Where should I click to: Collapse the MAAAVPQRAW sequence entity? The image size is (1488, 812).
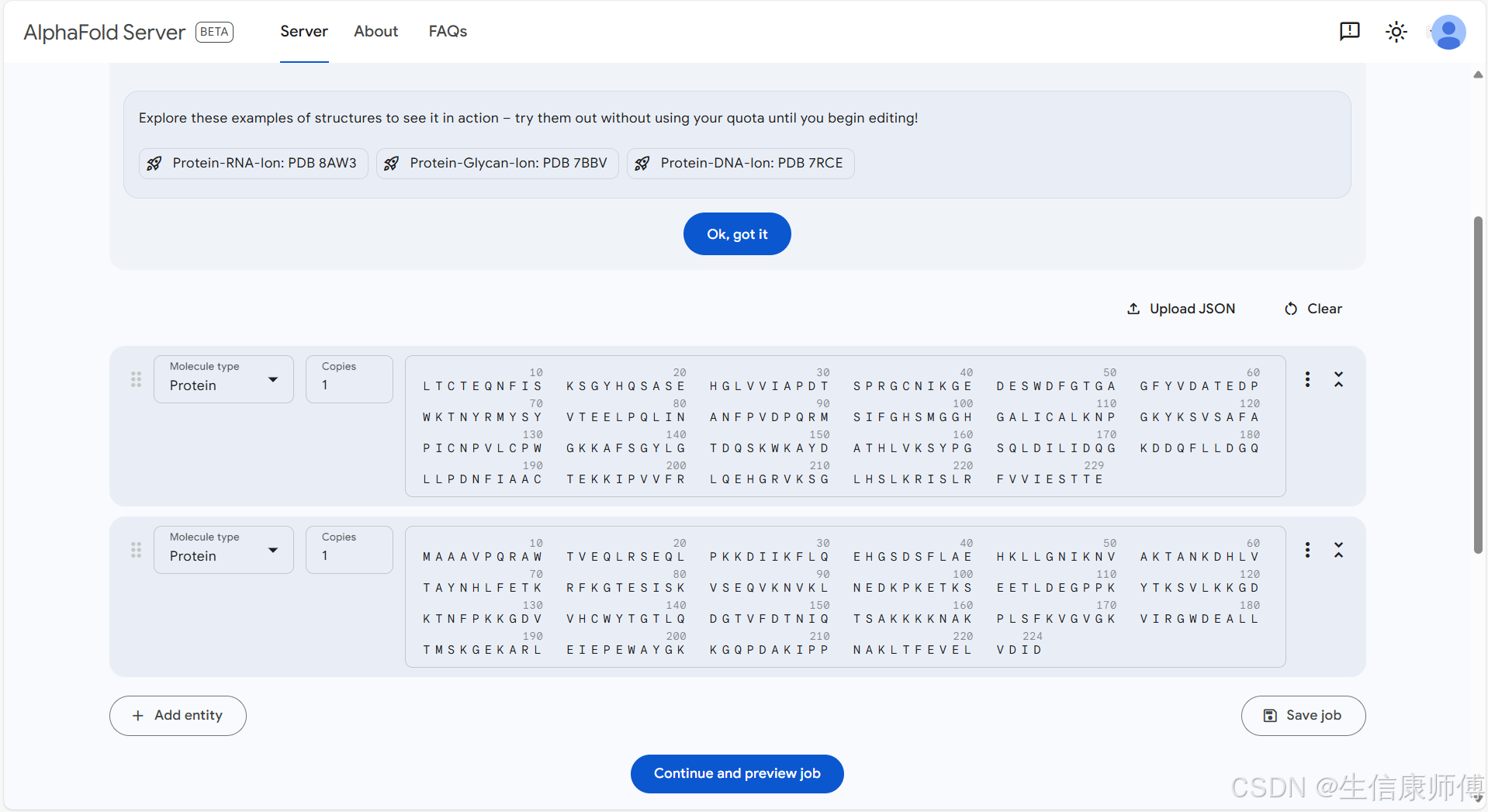(x=1339, y=550)
